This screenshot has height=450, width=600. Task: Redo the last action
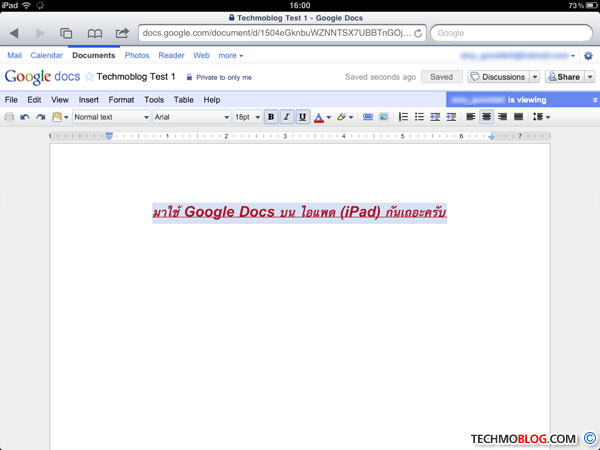click(41, 117)
